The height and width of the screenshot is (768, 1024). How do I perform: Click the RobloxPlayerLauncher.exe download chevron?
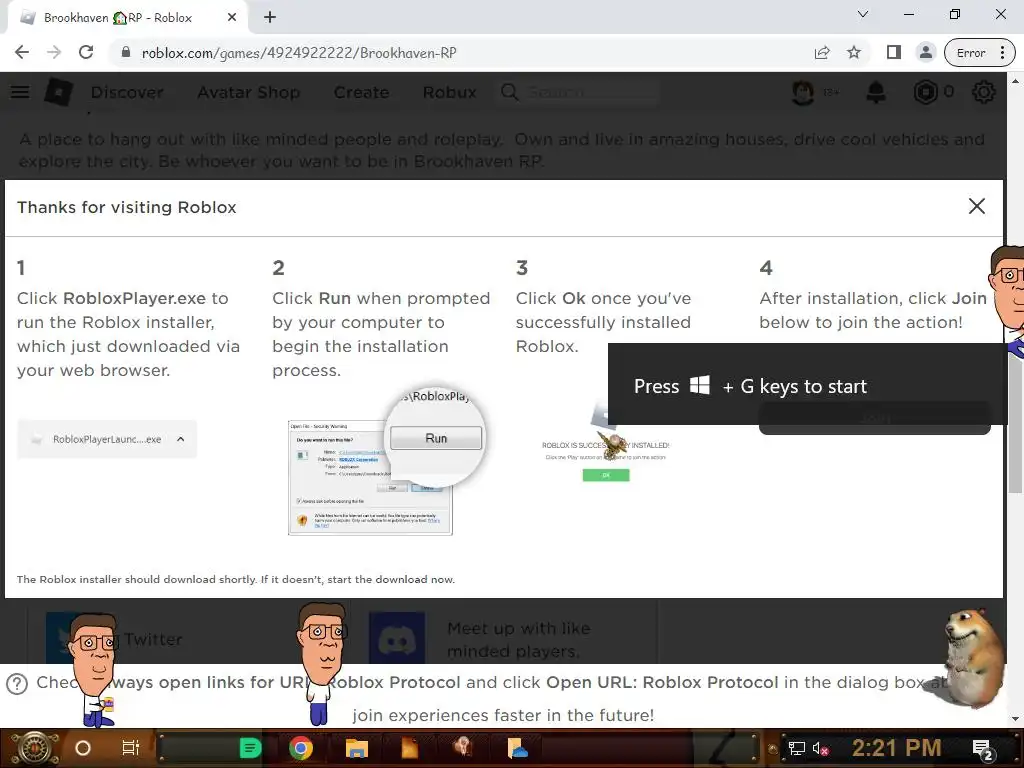coord(181,440)
